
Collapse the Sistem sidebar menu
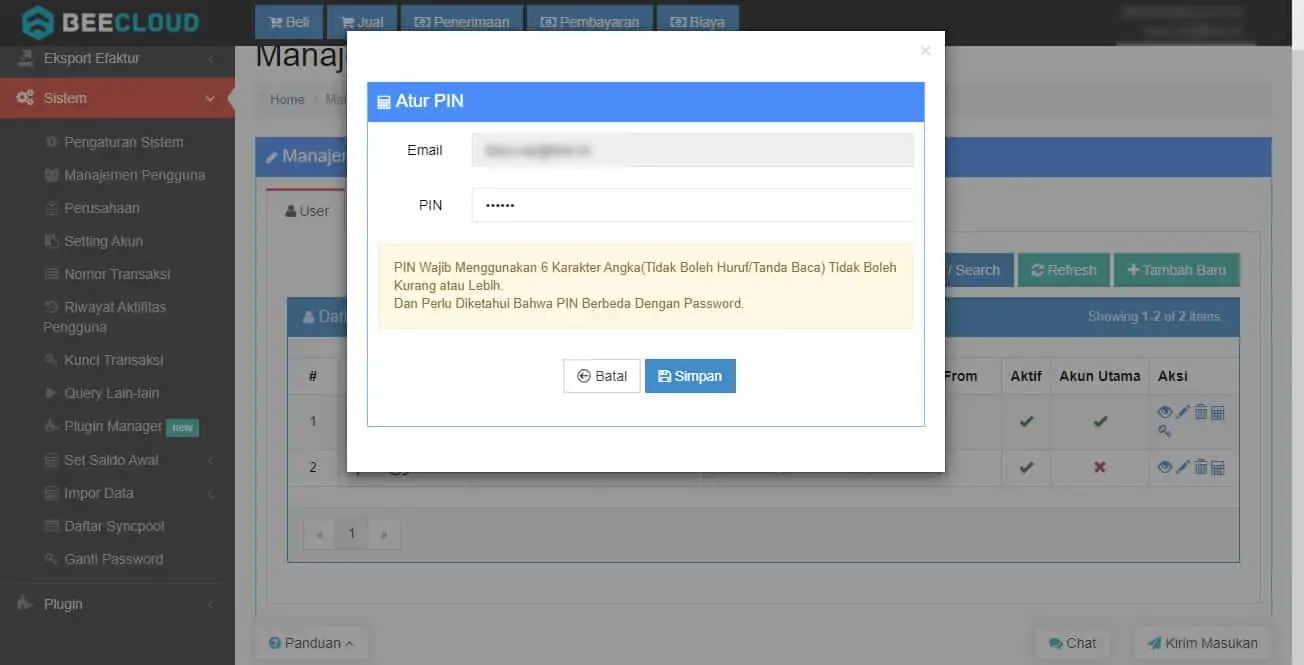tap(117, 98)
